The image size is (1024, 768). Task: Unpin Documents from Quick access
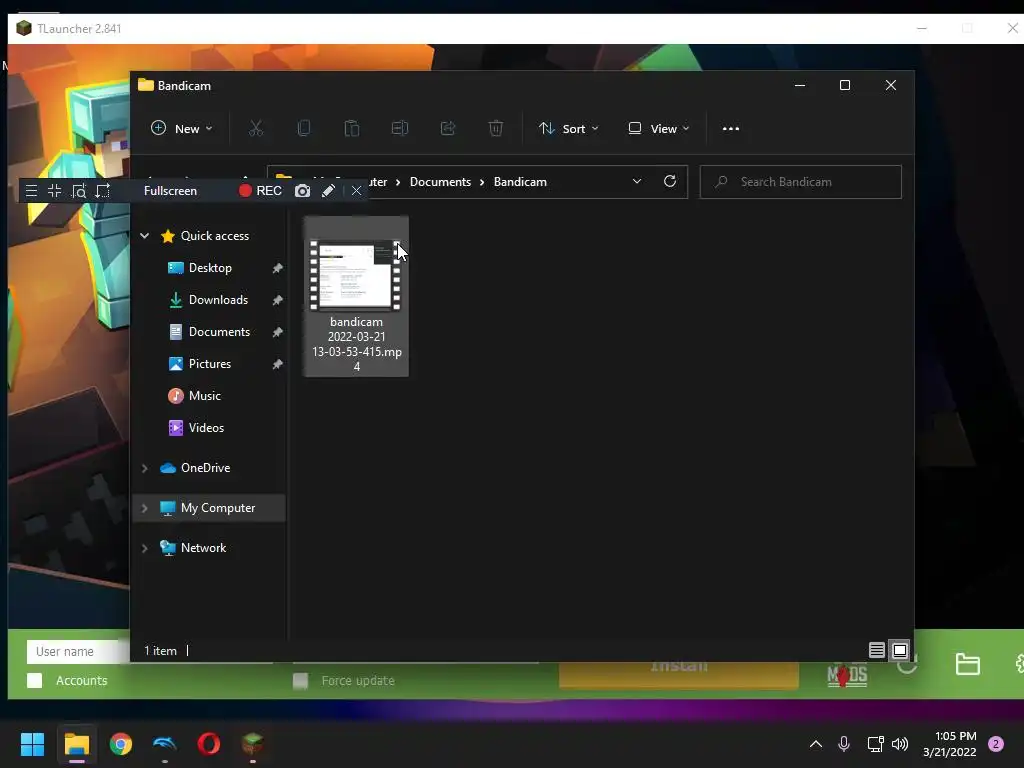point(278,332)
